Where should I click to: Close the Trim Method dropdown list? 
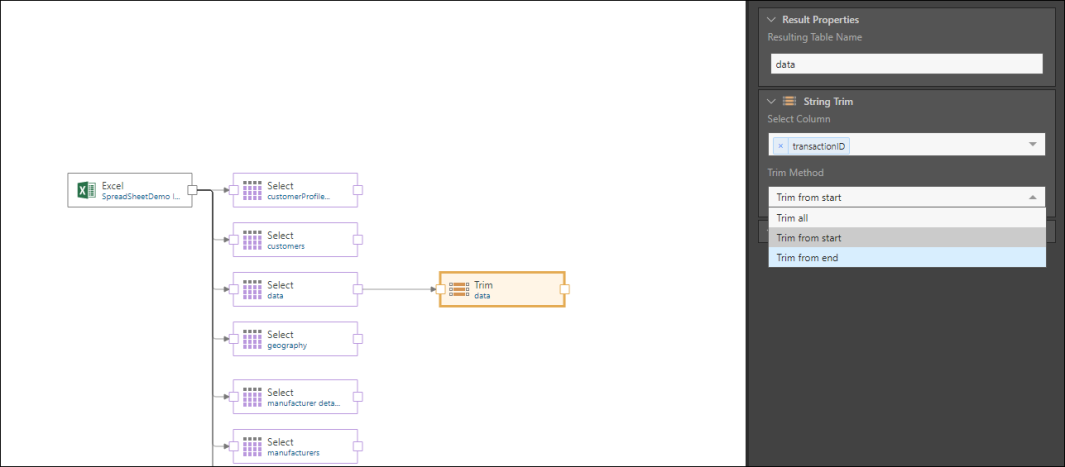(1032, 198)
